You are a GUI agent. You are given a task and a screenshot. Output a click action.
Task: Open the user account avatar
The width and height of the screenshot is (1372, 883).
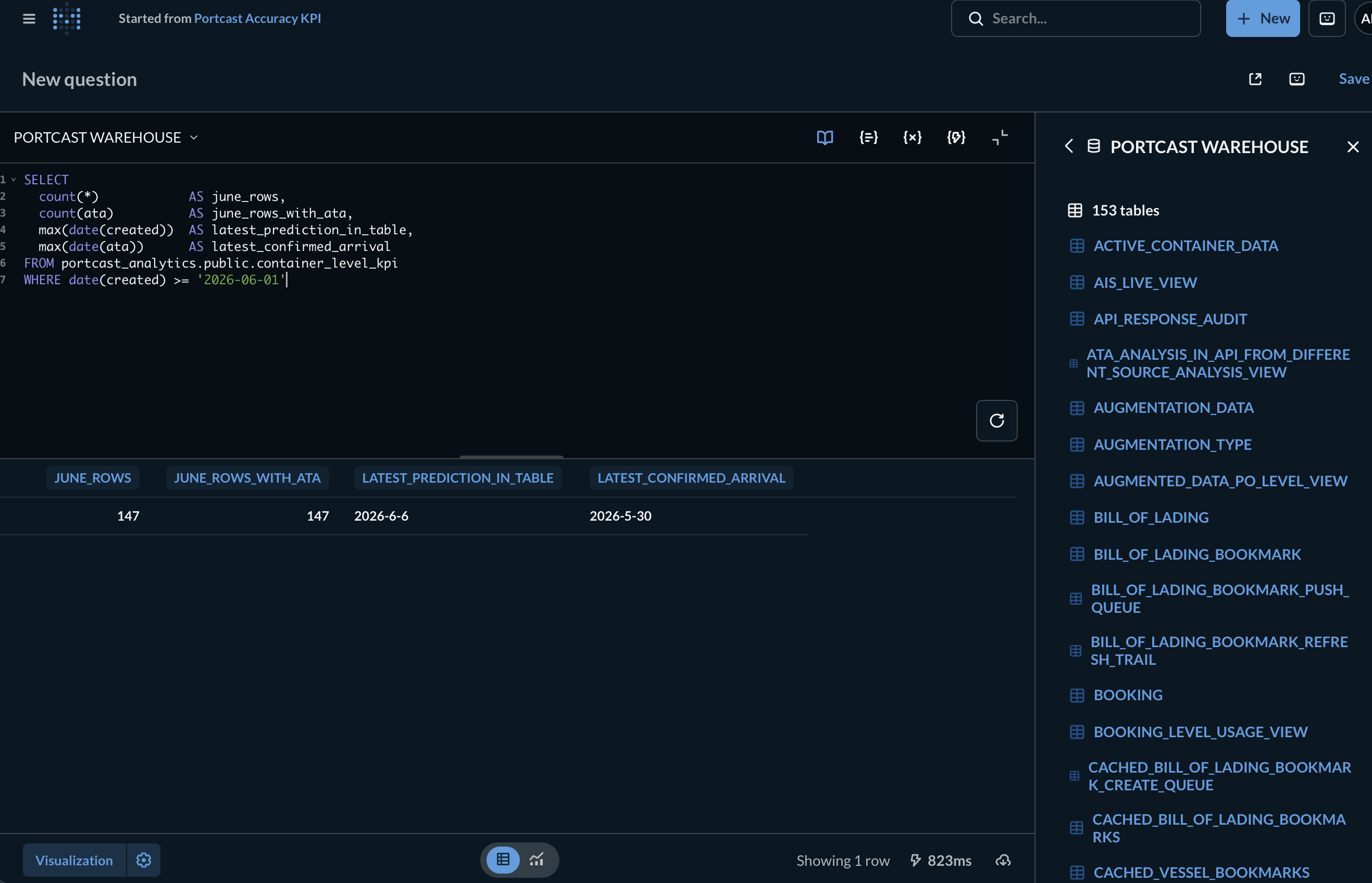(x=1363, y=18)
